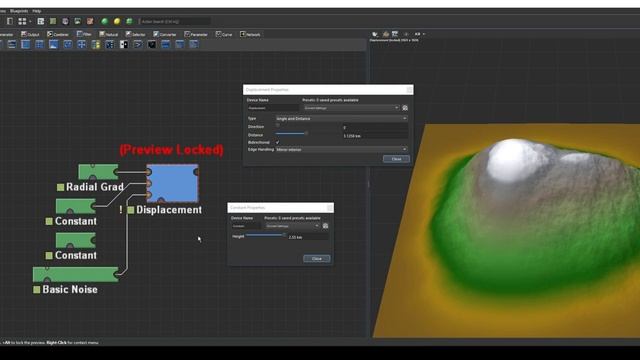Click the third icon in the 3D view toolbar
Screen dimensions: 640x360
(x=395, y=34)
